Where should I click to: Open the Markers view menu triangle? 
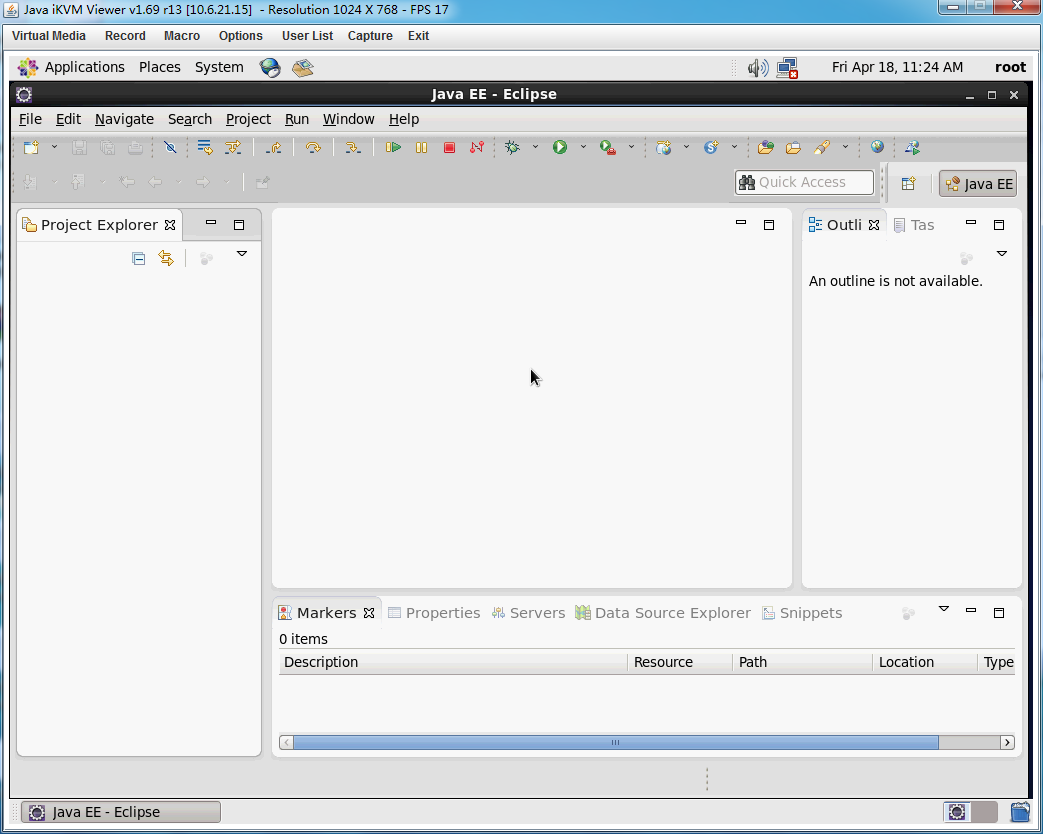point(943,609)
